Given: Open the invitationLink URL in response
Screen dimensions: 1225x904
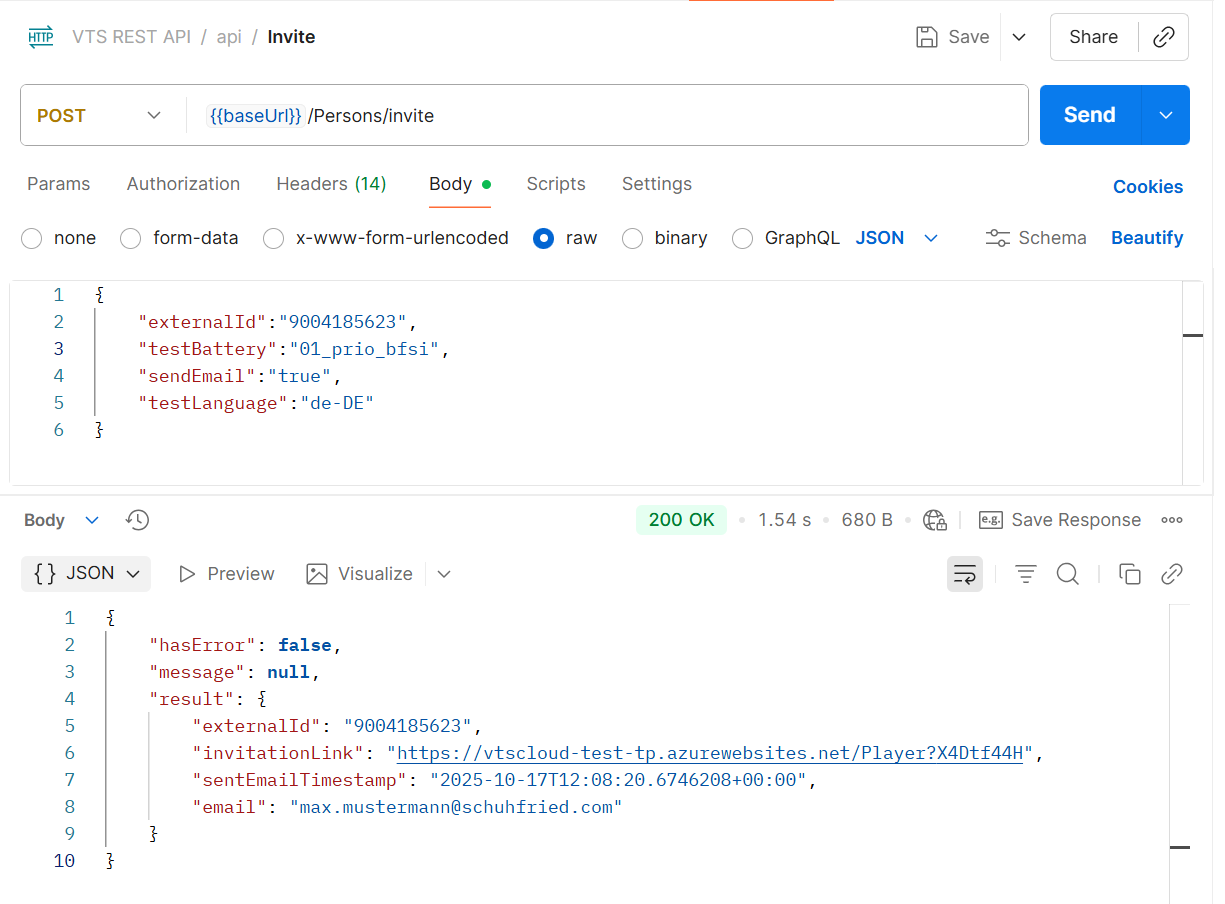Looking at the screenshot, I should [x=710, y=753].
